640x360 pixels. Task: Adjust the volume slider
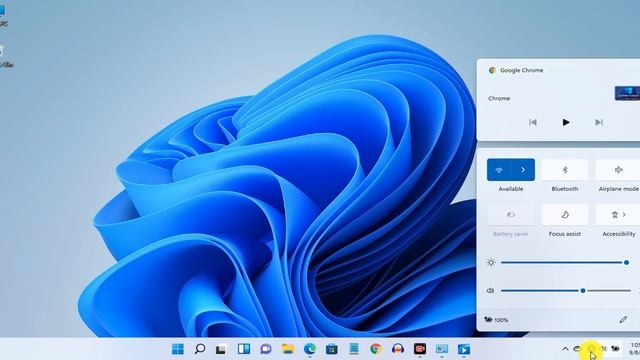(566, 291)
